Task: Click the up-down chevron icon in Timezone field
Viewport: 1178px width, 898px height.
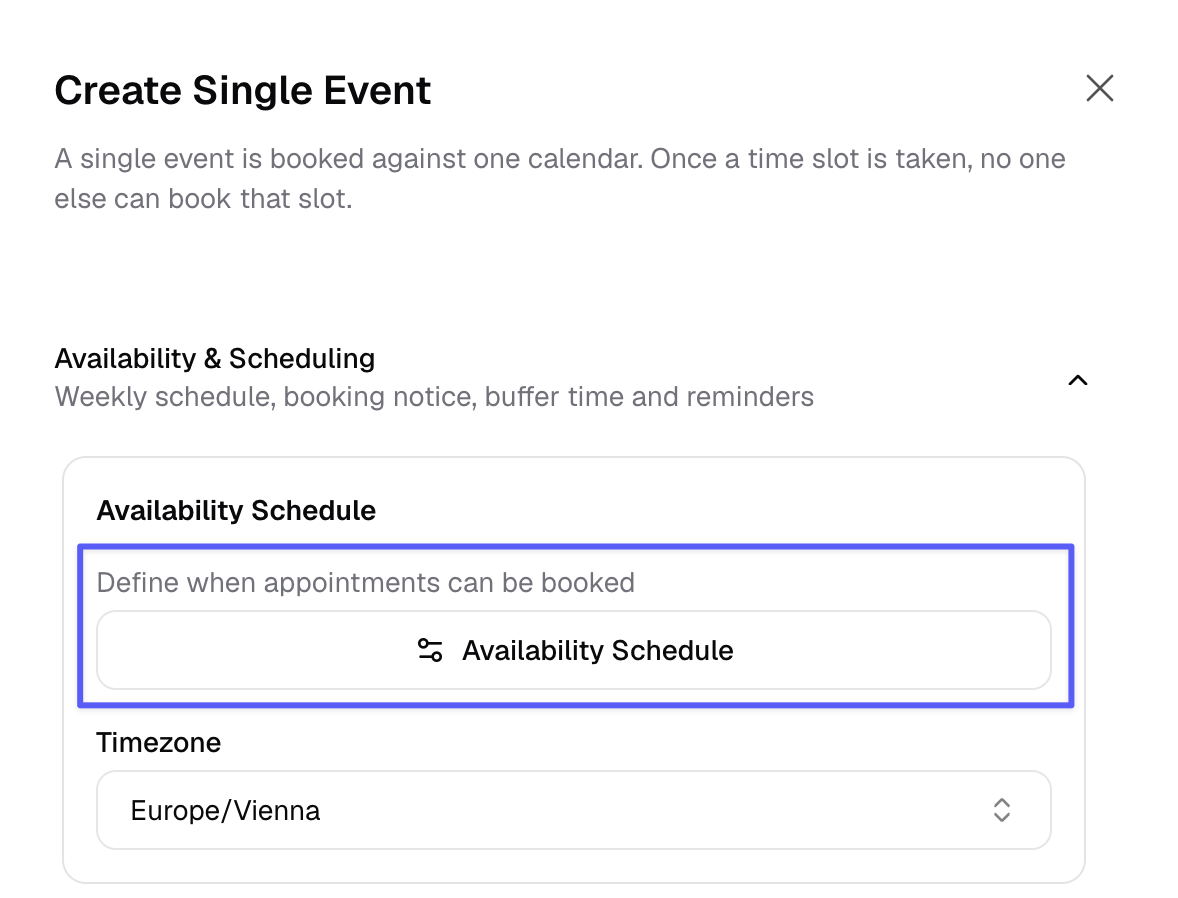Action: pos(1001,810)
